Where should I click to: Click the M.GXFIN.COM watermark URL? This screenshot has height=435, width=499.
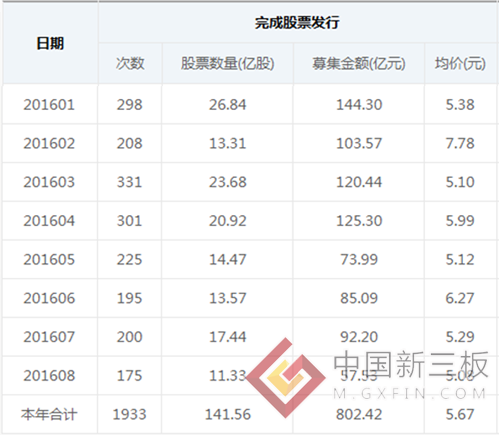(410, 394)
